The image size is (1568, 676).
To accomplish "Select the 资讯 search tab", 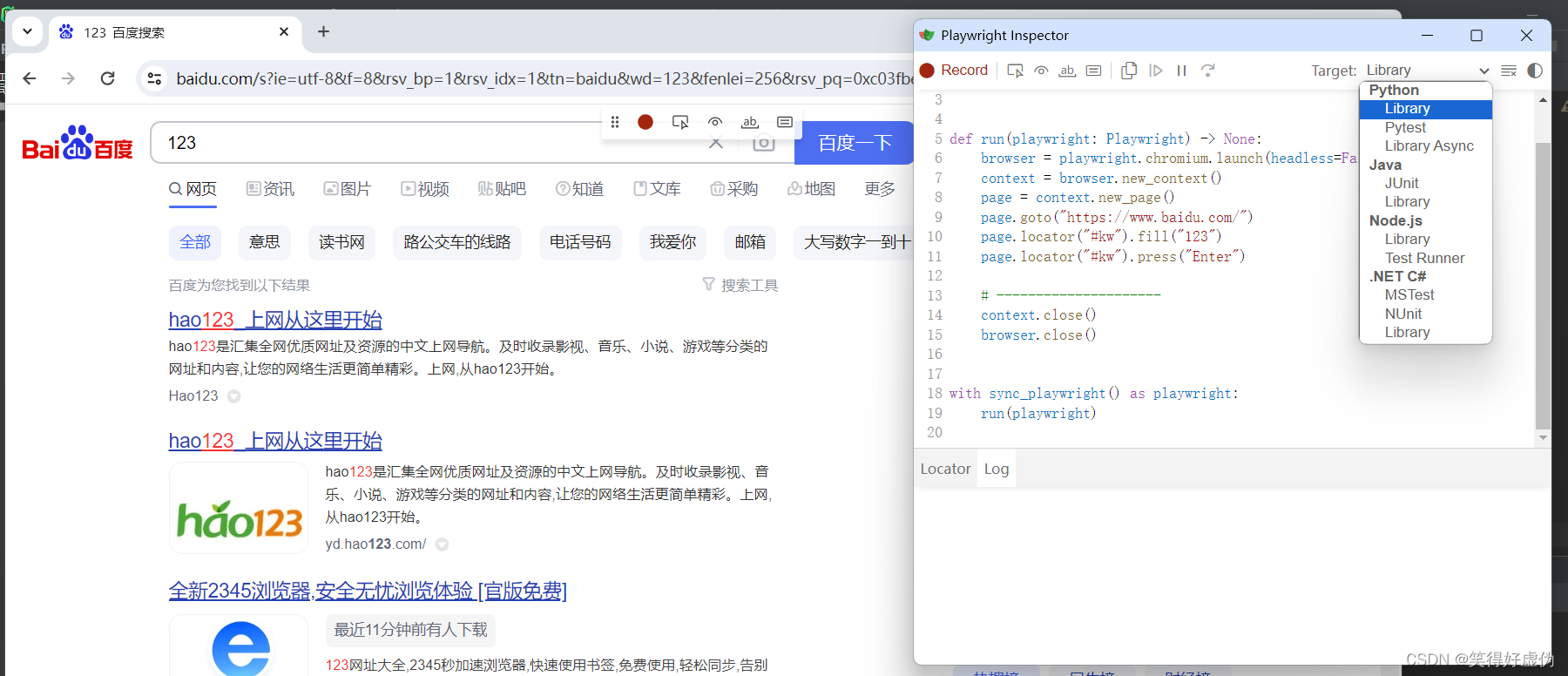I will pos(270,189).
